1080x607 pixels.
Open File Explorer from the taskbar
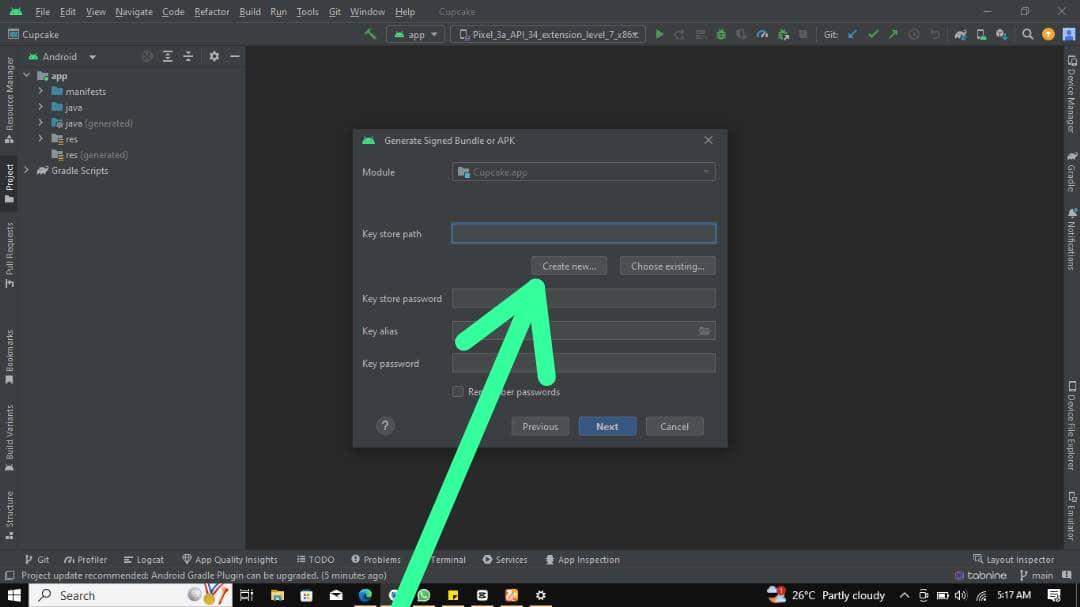[x=277, y=595]
